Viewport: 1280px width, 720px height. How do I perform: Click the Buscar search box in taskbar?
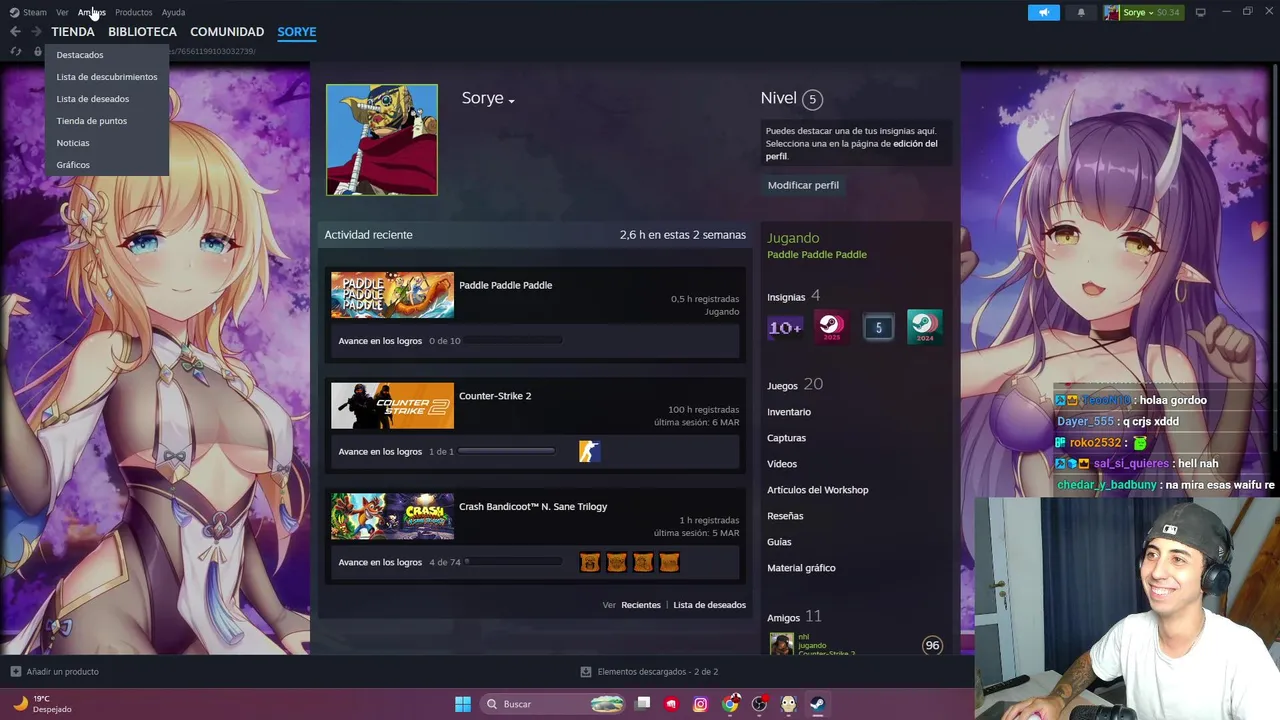tap(552, 704)
